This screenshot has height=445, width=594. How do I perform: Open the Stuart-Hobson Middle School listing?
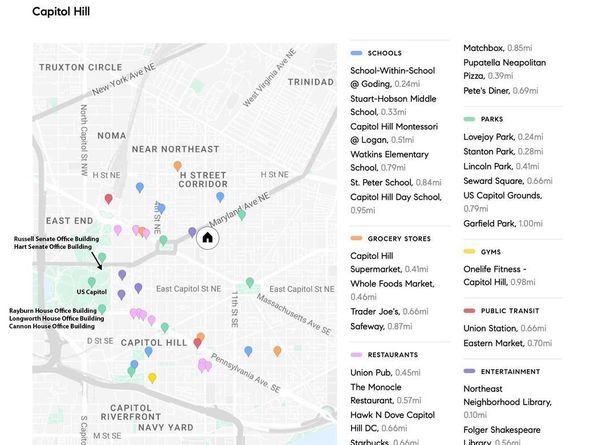(393, 105)
